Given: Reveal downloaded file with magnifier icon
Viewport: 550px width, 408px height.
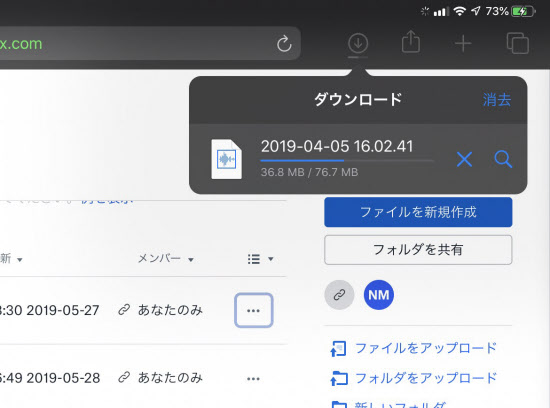Looking at the screenshot, I should coord(503,159).
